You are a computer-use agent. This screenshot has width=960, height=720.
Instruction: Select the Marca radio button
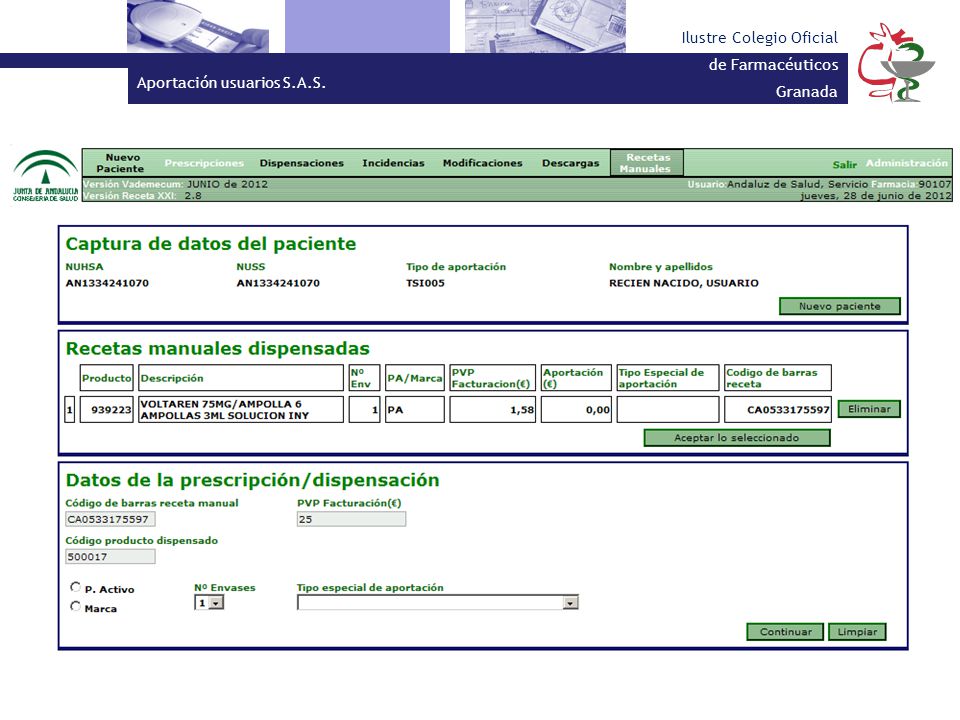click(x=75, y=606)
